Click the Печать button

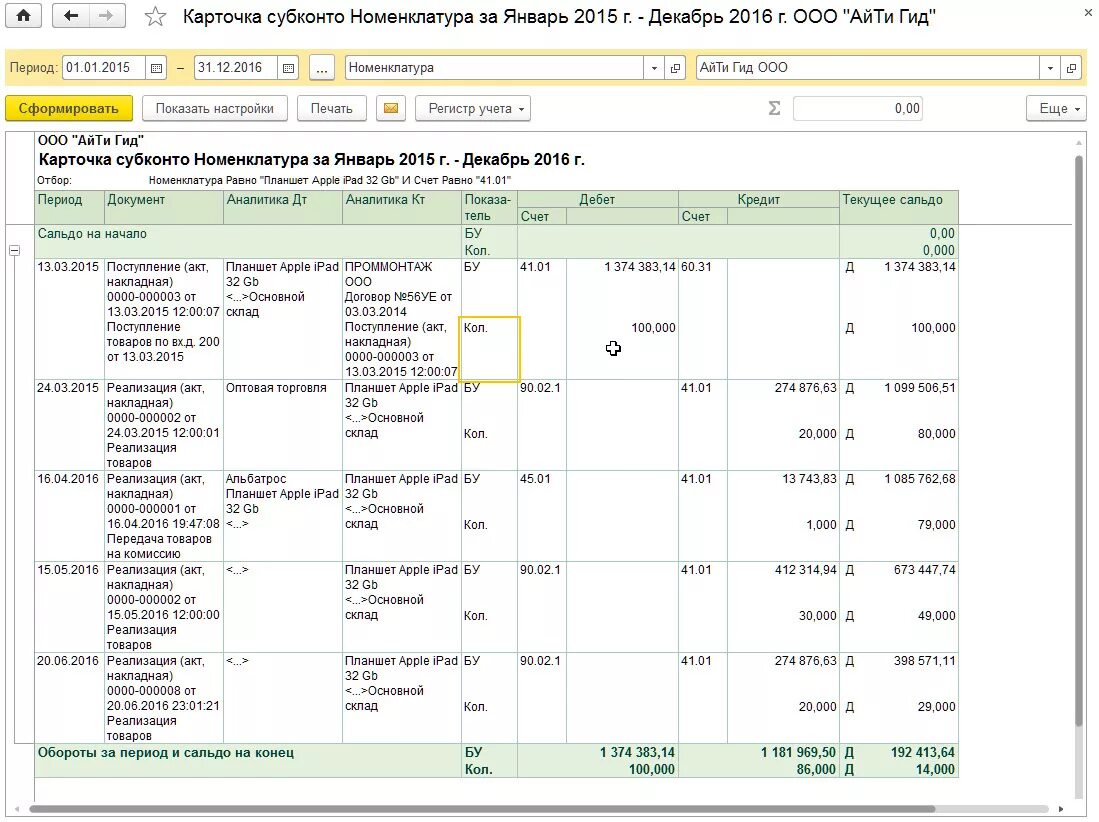[332, 109]
